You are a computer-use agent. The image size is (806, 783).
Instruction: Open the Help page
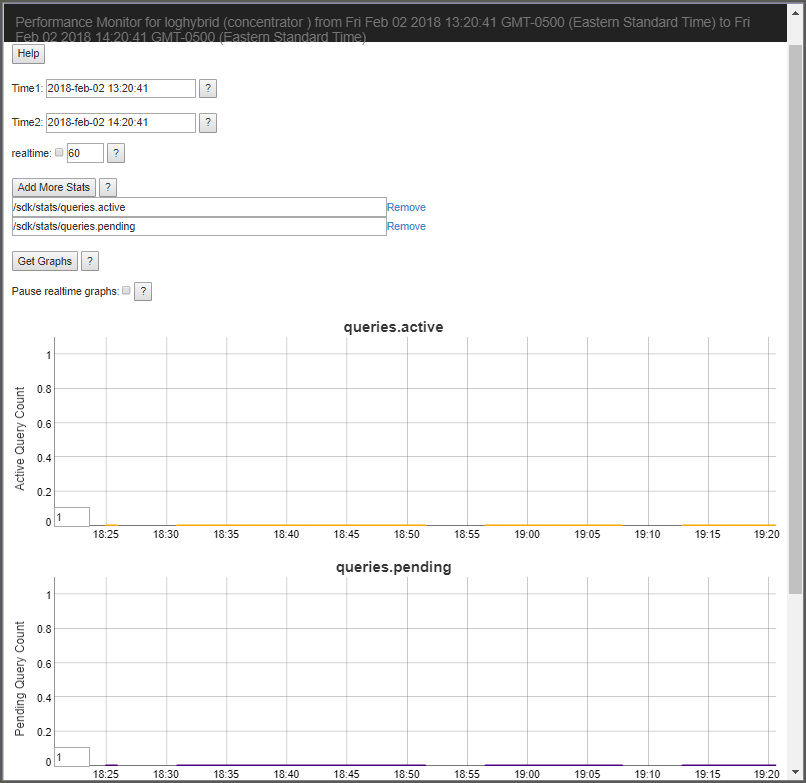coord(27,53)
